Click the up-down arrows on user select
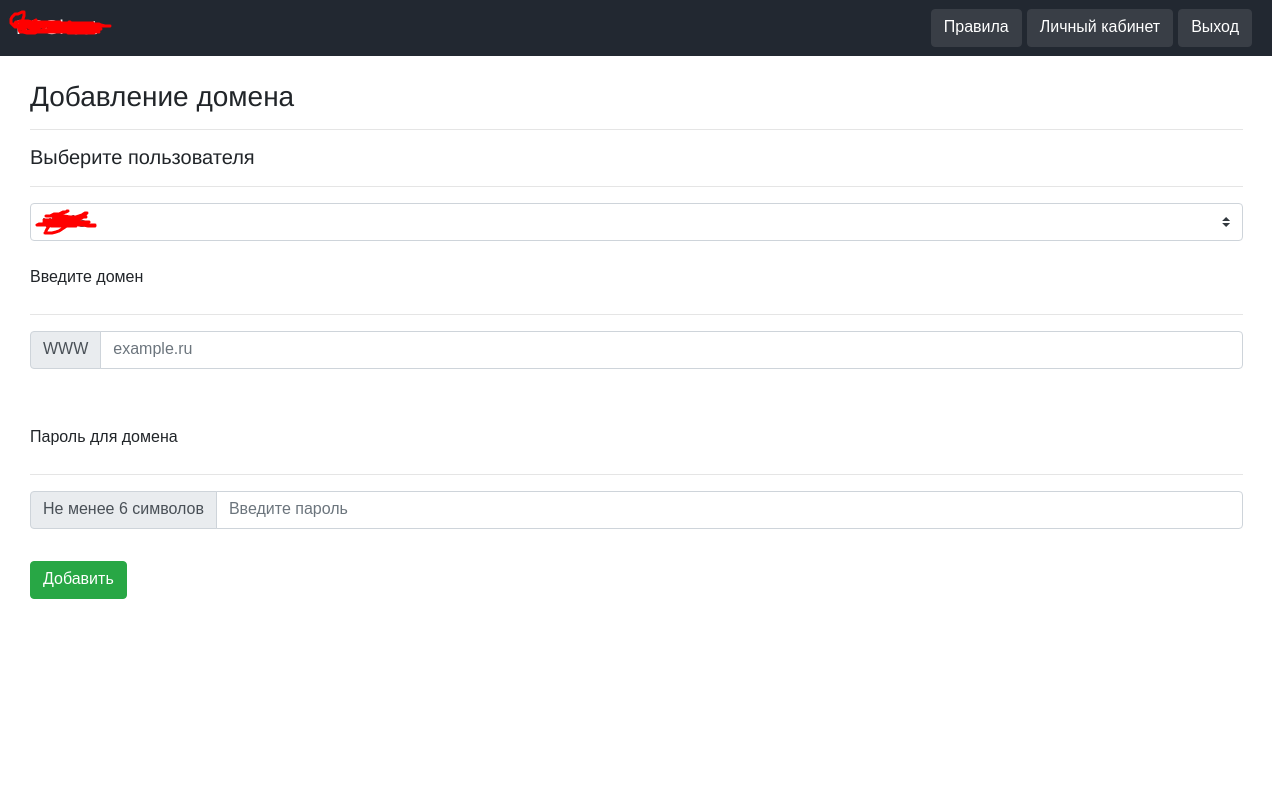 1225,222
